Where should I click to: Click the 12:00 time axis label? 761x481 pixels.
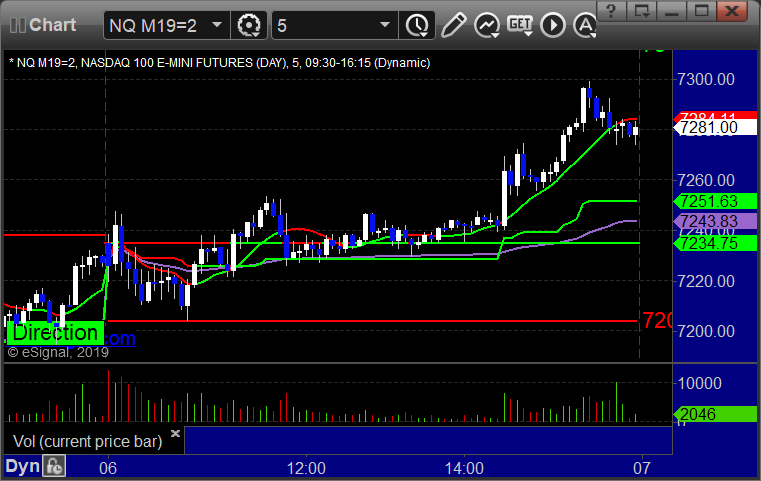tap(306, 468)
